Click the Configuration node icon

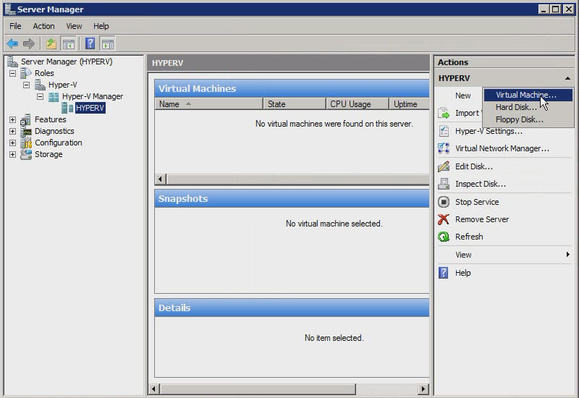tap(26, 143)
